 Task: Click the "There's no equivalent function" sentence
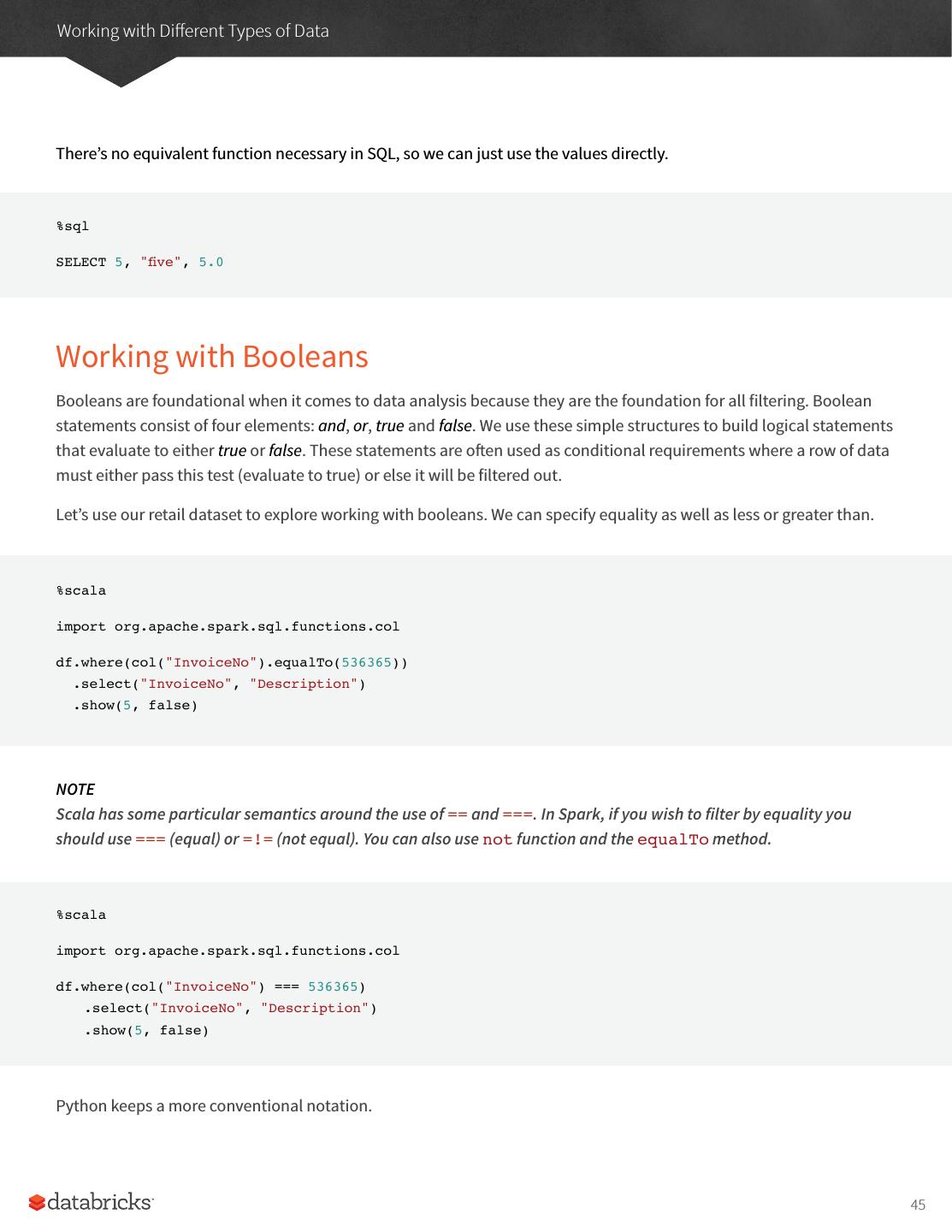click(362, 153)
